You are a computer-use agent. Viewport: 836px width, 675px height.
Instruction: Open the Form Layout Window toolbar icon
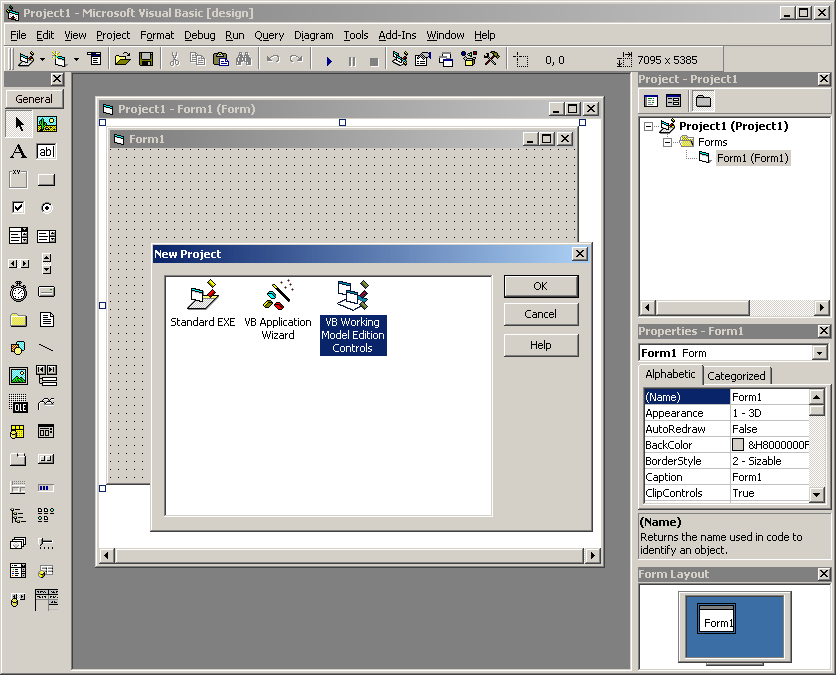(446, 59)
